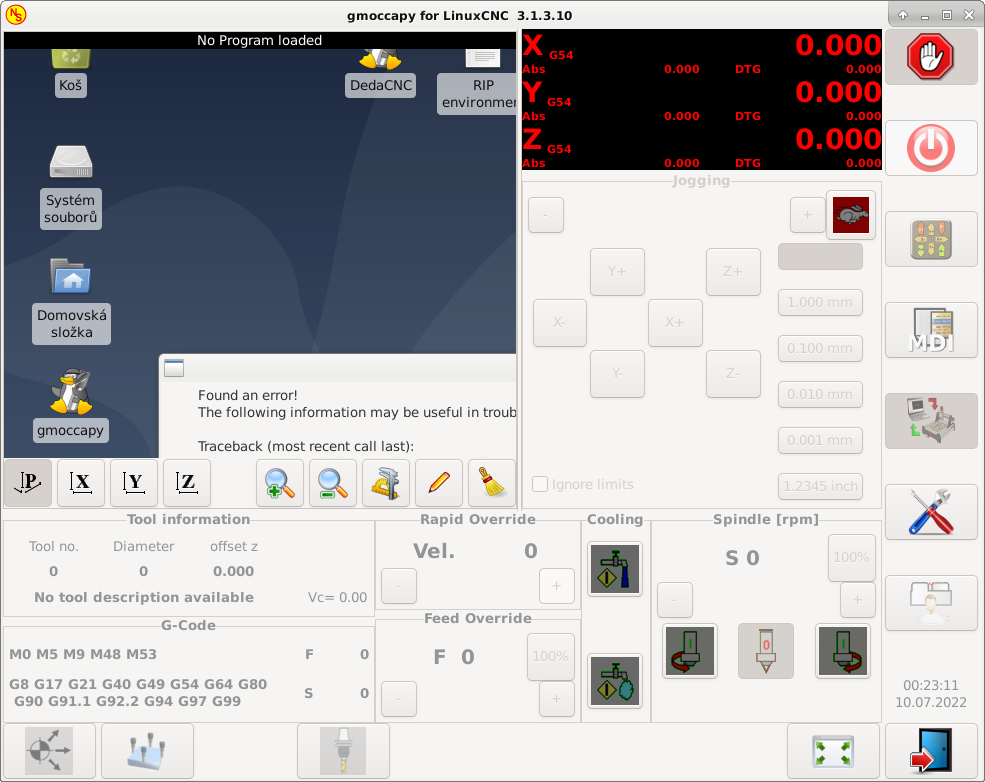Decrease jog velocity with minus button
Image resolution: width=985 pixels, height=782 pixels.
pyautogui.click(x=546, y=215)
